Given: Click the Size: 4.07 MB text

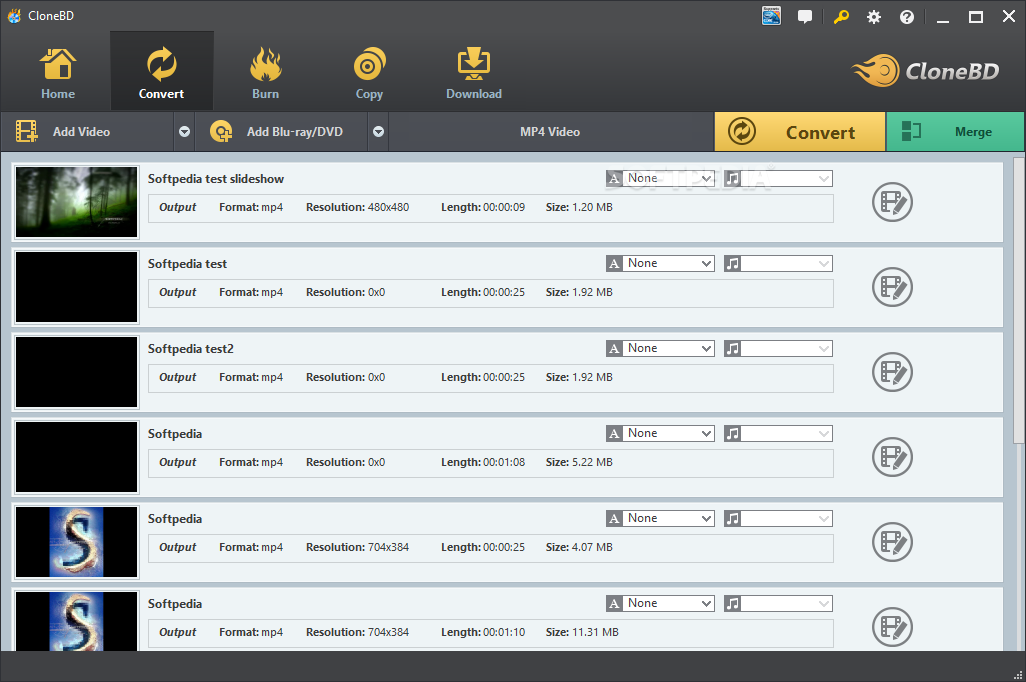Looking at the screenshot, I should [579, 547].
